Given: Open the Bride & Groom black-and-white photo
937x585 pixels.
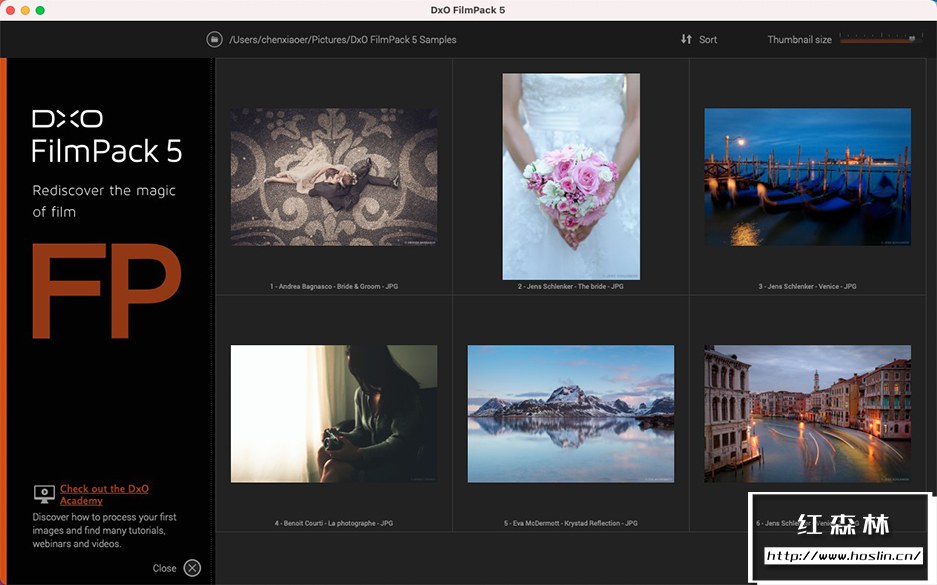Looking at the screenshot, I should 334,177.
